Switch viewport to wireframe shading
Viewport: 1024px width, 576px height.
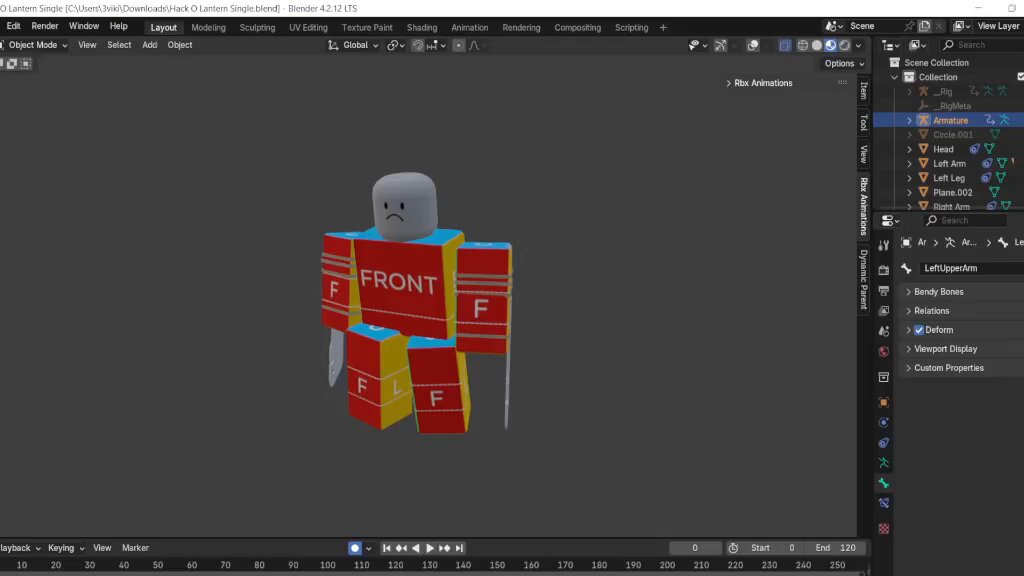click(803, 45)
